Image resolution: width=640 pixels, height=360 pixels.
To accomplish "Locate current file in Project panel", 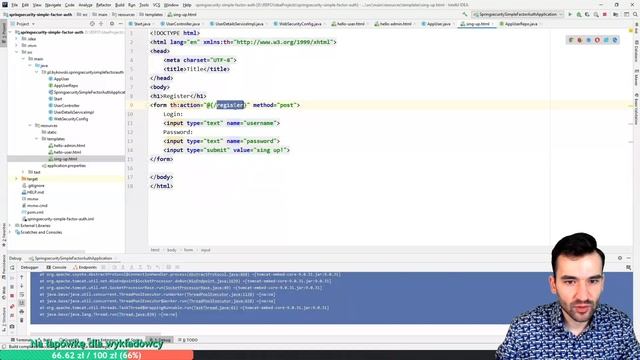I will pos(92,24).
